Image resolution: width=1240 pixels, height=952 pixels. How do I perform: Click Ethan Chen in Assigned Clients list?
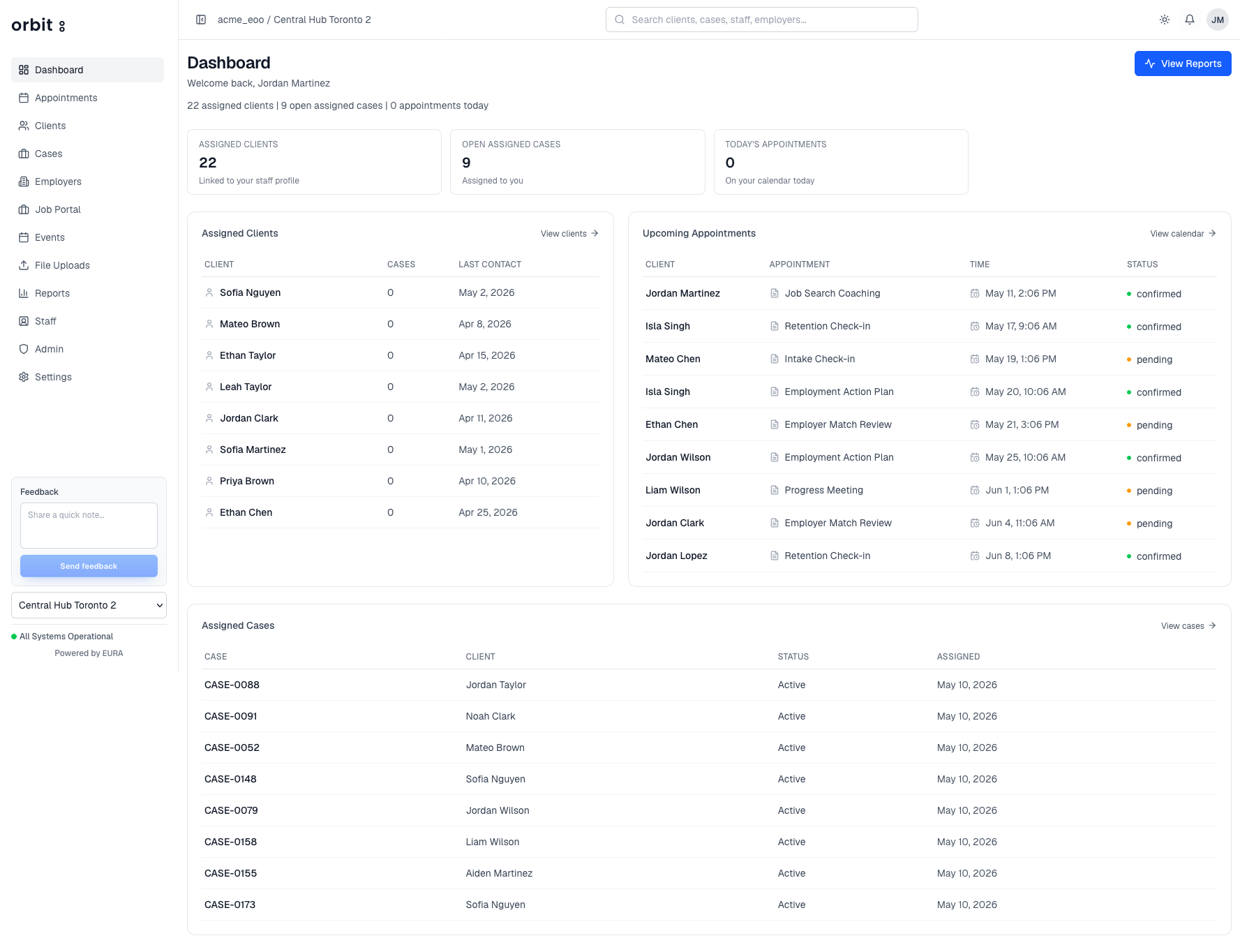pyautogui.click(x=246, y=512)
